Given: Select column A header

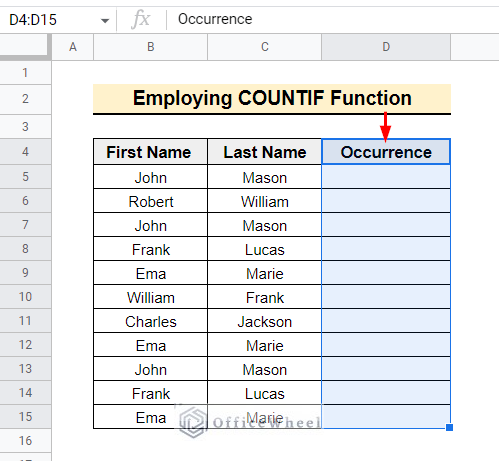Looking at the screenshot, I should (x=73, y=47).
